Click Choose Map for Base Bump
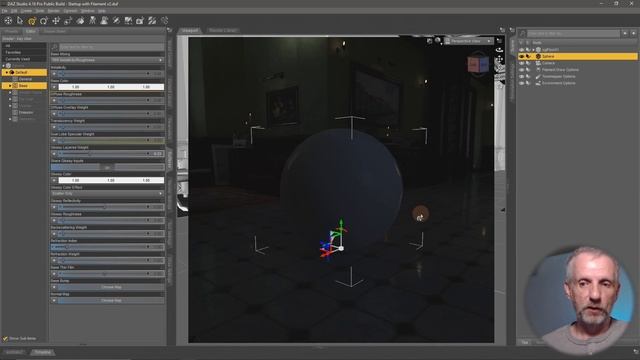This screenshot has width=640, height=360. 111,287
